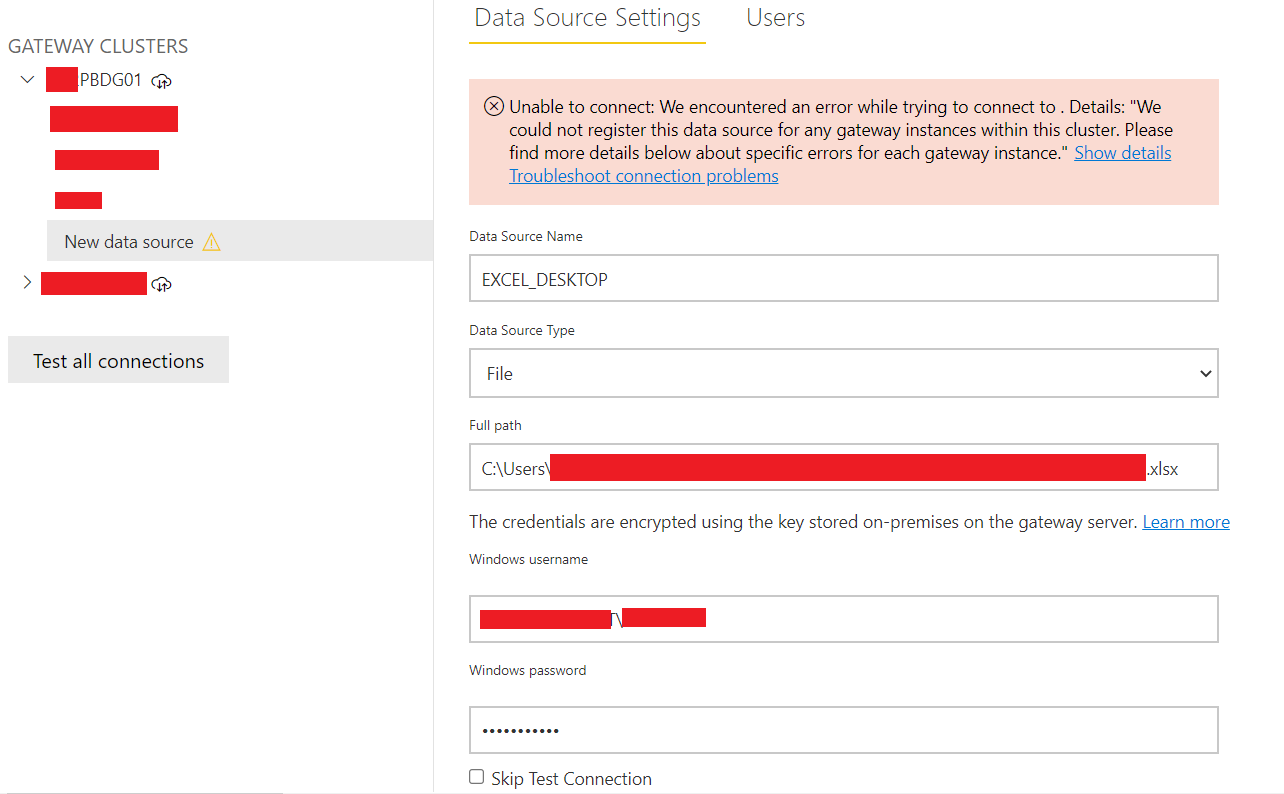Click cloud icon beside second redacted gateway cluster

162,284
